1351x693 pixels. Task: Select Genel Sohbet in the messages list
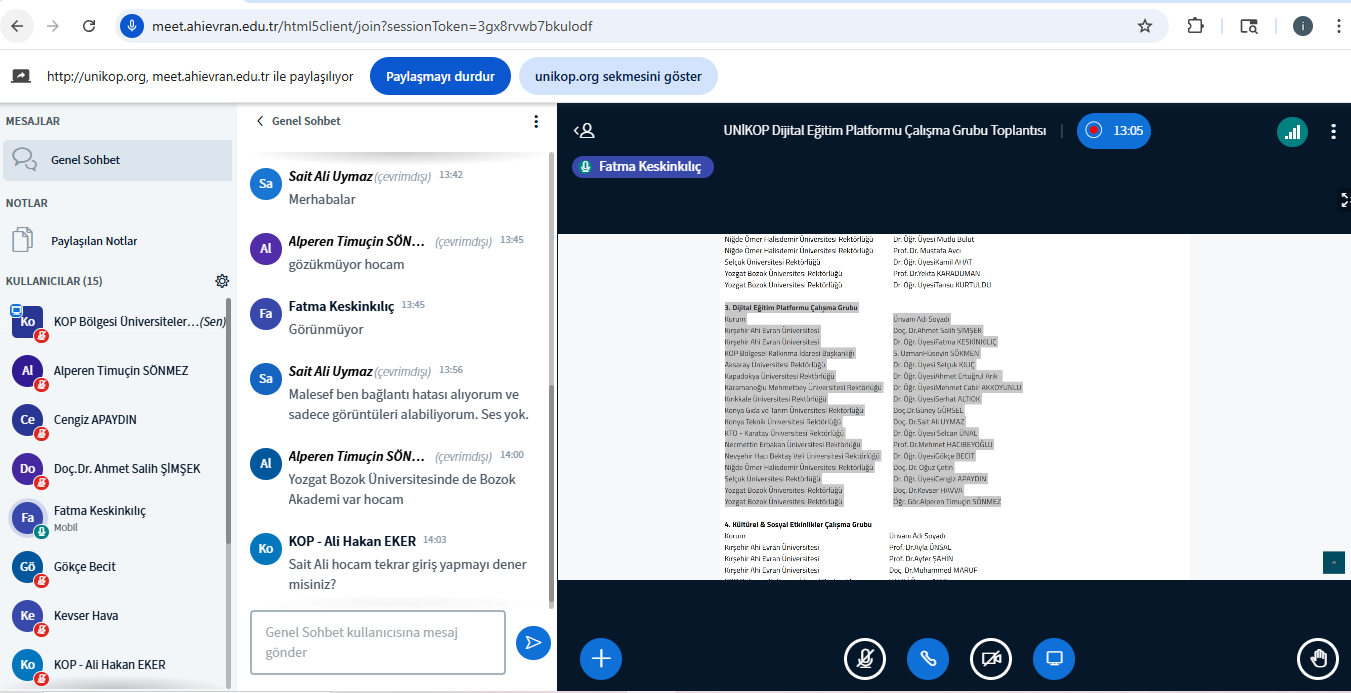coord(86,160)
